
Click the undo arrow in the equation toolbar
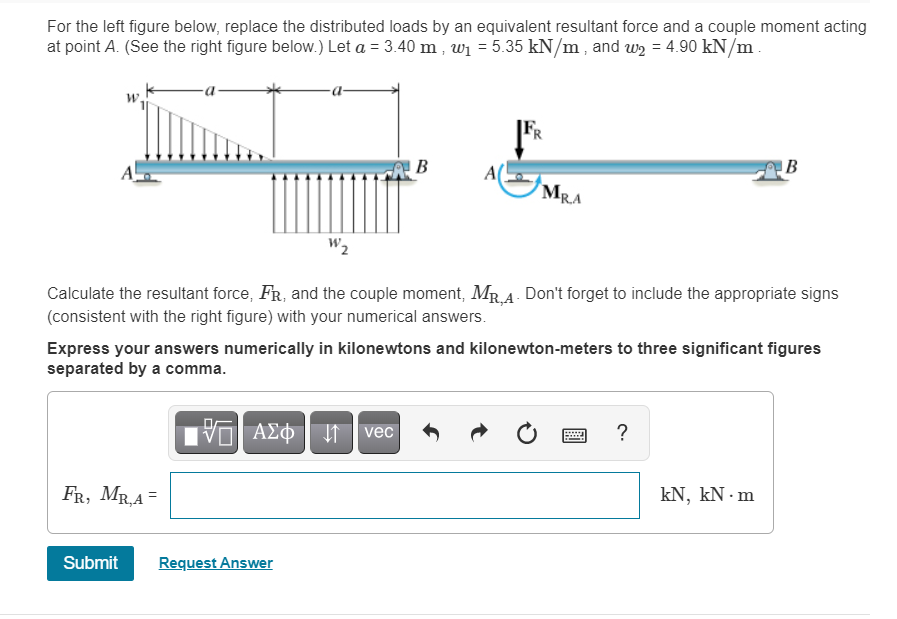[431, 432]
